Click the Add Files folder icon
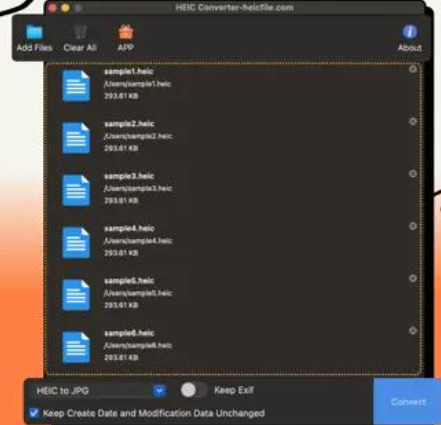 pyautogui.click(x=34, y=32)
